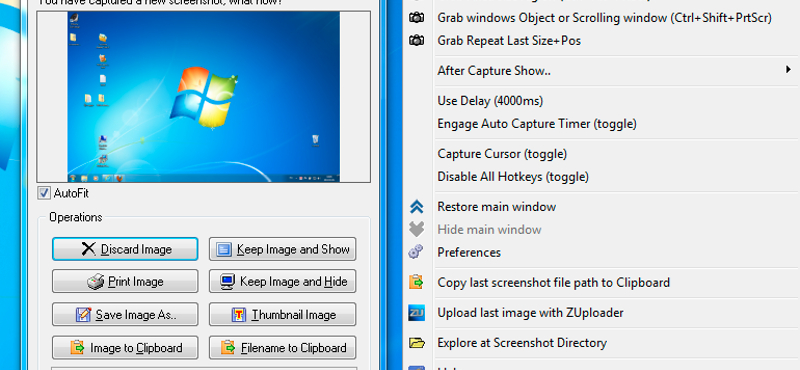Image resolution: width=800 pixels, height=370 pixels.
Task: Click the ZU icon beside Upload last image
Action: pos(416,312)
